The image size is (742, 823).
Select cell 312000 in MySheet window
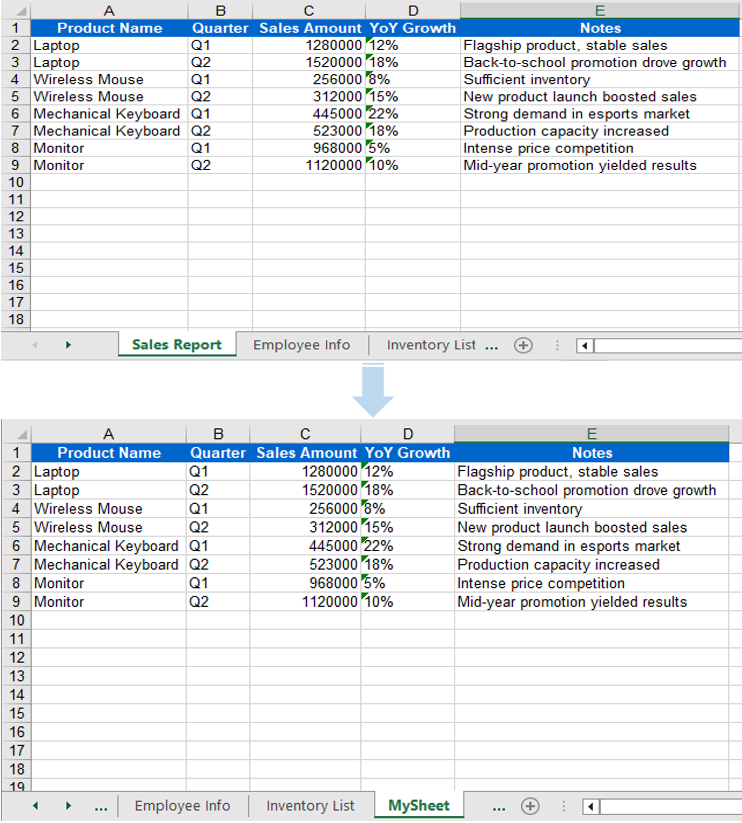point(305,527)
